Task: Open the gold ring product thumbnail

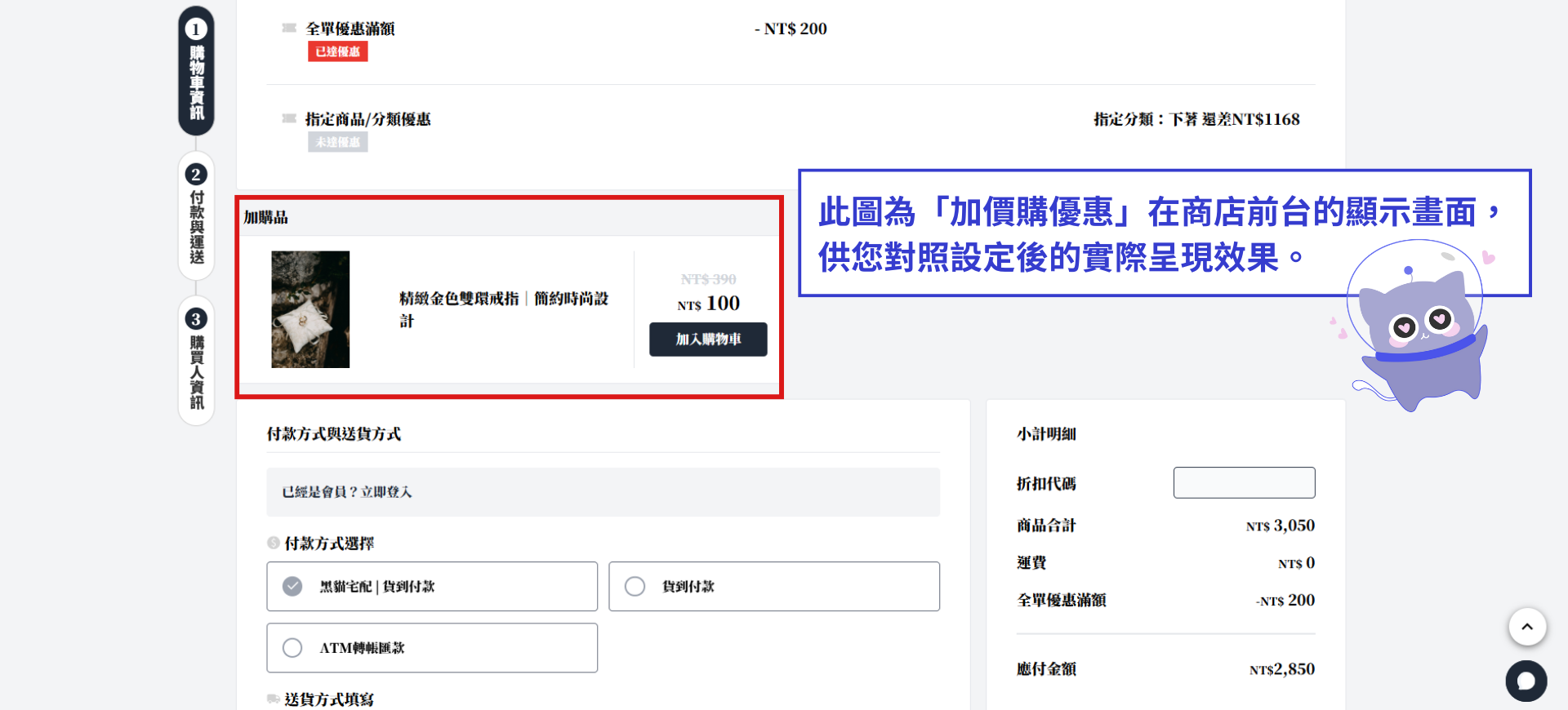Action: coord(310,309)
